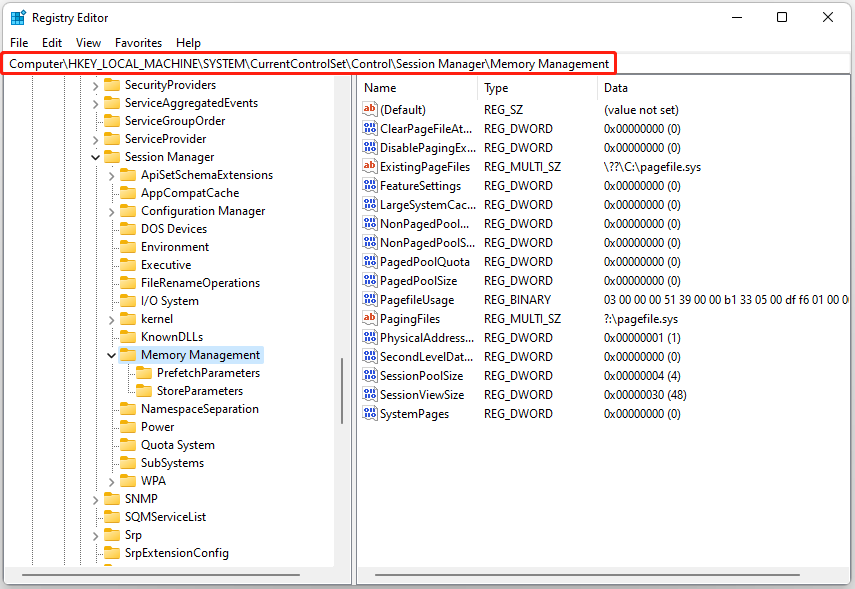Select the SessionViewSize value name

click(x=422, y=395)
